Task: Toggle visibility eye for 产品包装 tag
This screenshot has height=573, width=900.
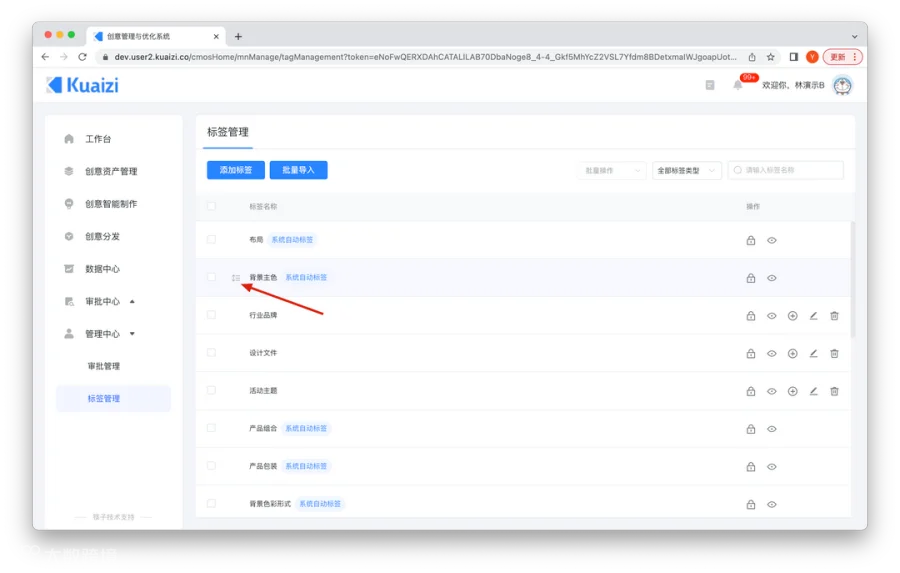Action: tap(772, 467)
